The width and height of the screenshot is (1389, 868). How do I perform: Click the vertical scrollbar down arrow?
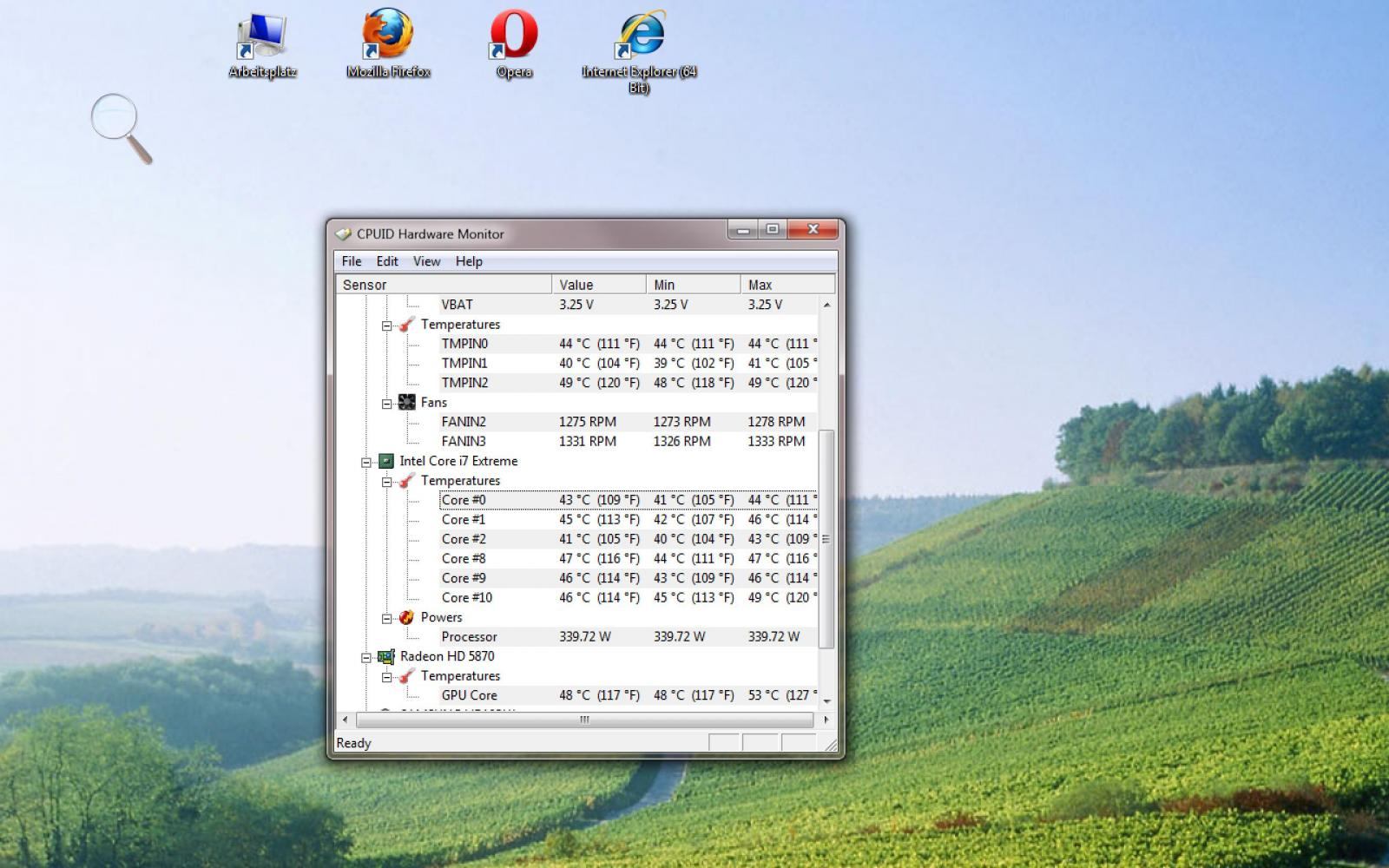coord(826,700)
